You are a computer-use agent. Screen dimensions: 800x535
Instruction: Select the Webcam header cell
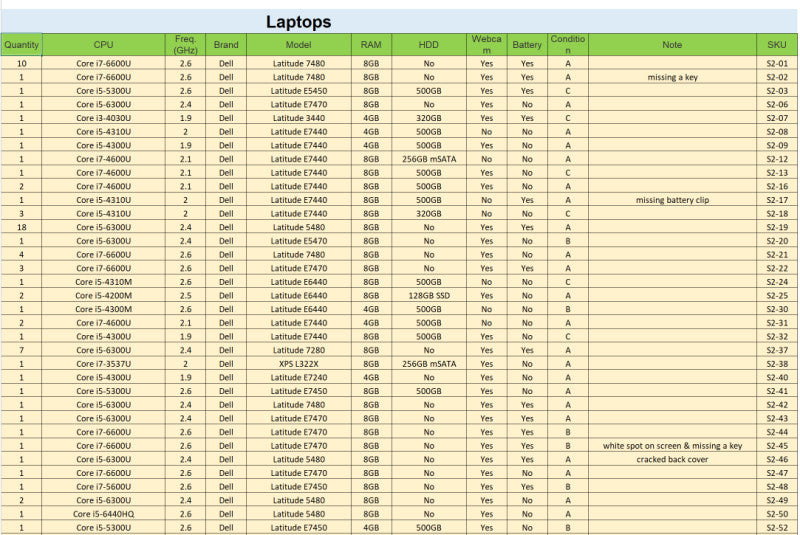(487, 45)
